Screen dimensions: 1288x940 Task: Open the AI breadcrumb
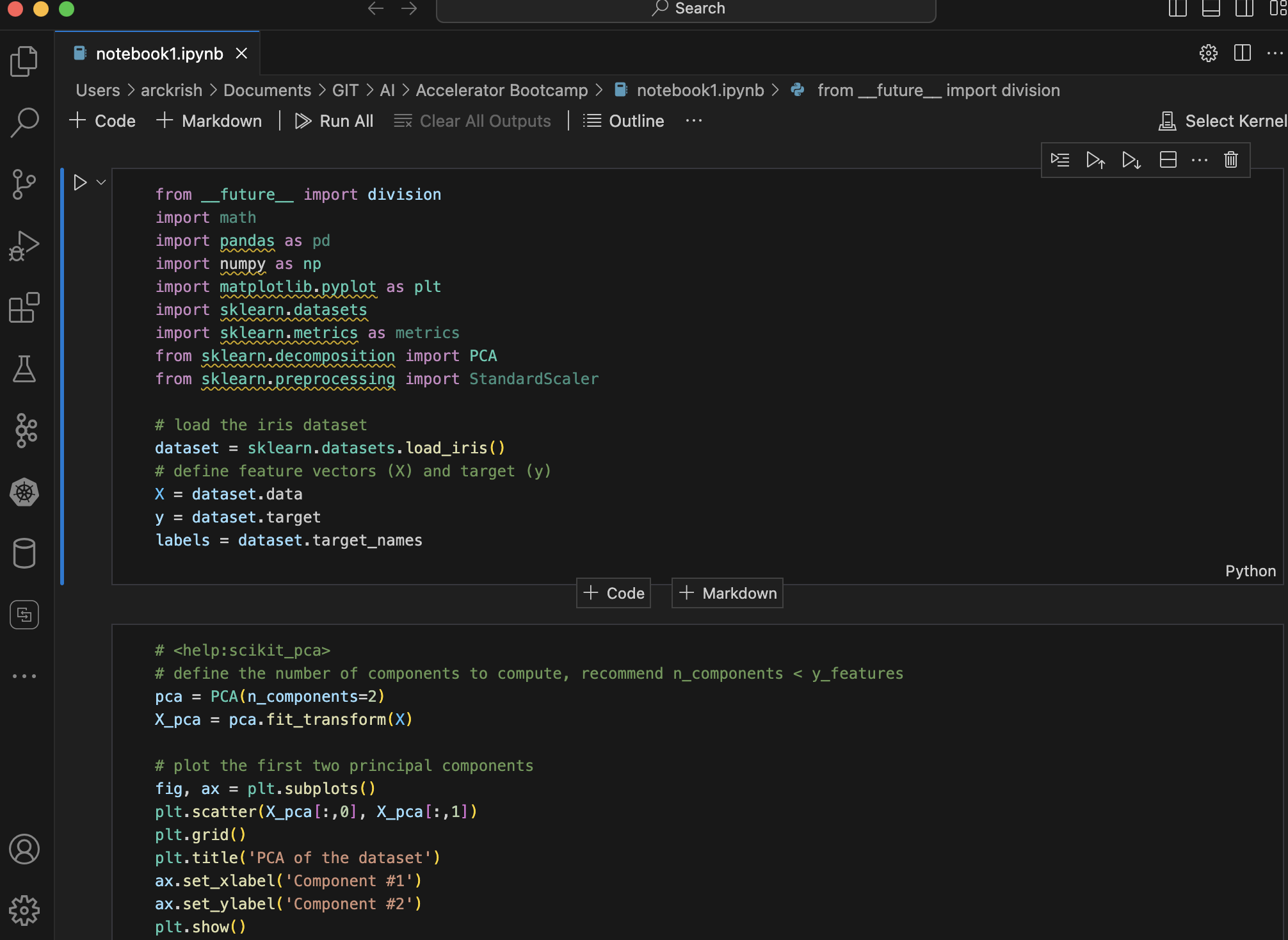point(387,90)
